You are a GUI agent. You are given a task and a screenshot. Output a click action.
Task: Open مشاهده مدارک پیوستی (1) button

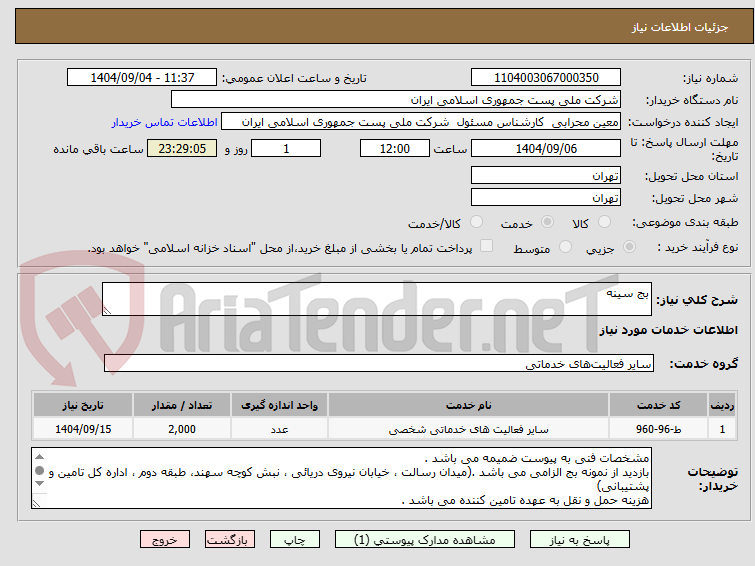tap(425, 540)
